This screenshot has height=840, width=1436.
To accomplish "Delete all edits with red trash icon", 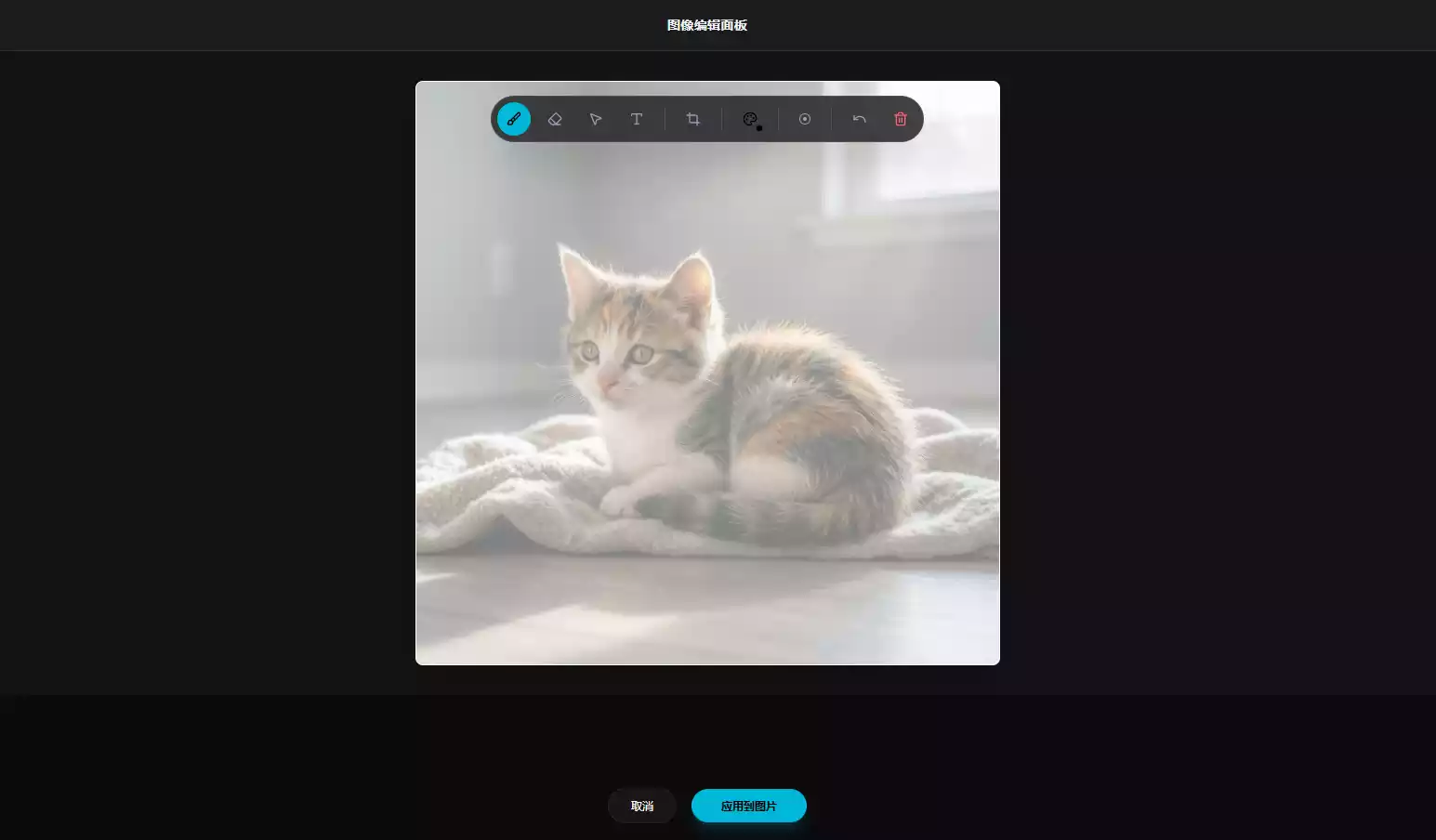I will pos(901,119).
